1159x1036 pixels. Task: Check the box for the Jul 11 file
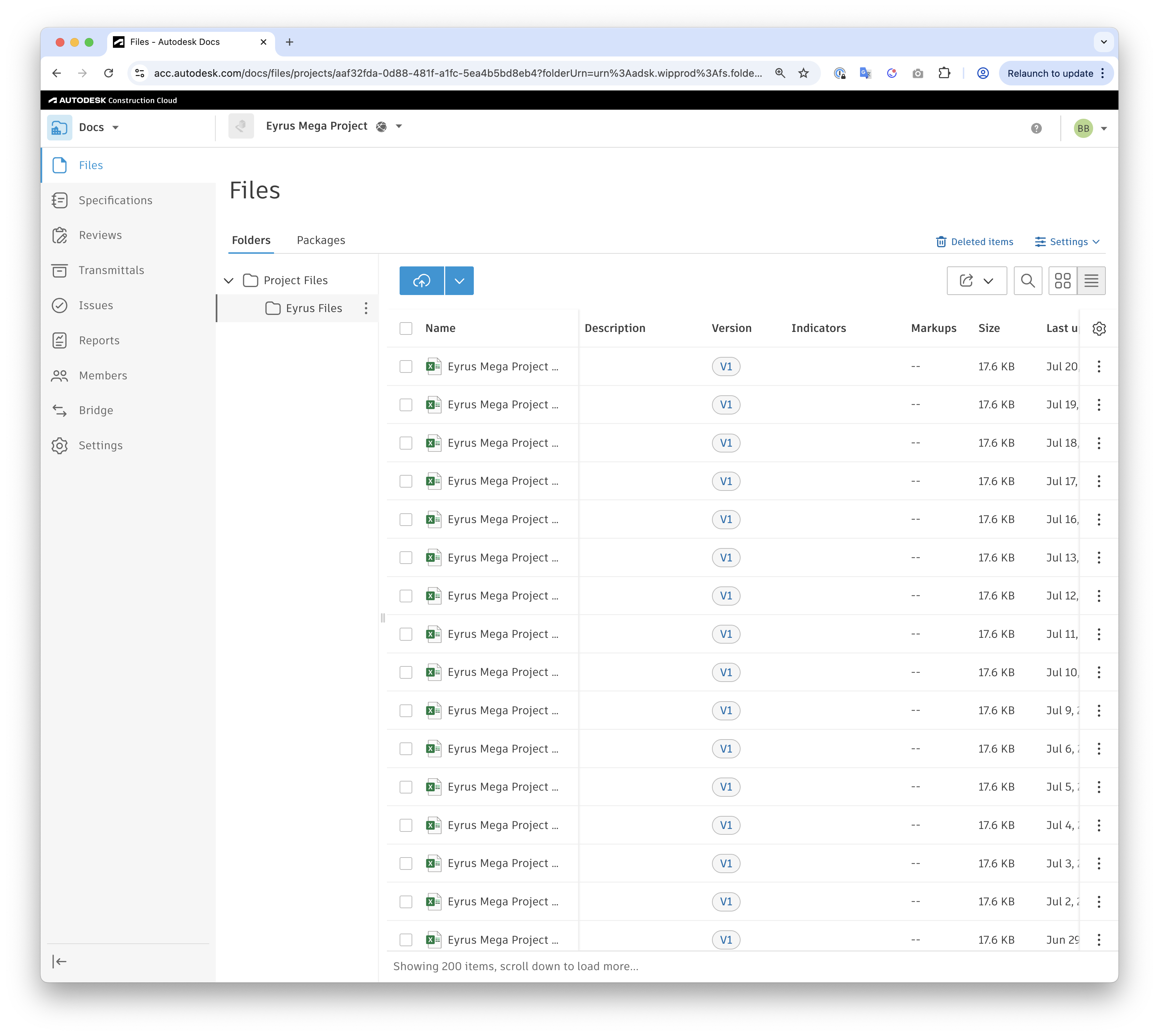coord(406,634)
